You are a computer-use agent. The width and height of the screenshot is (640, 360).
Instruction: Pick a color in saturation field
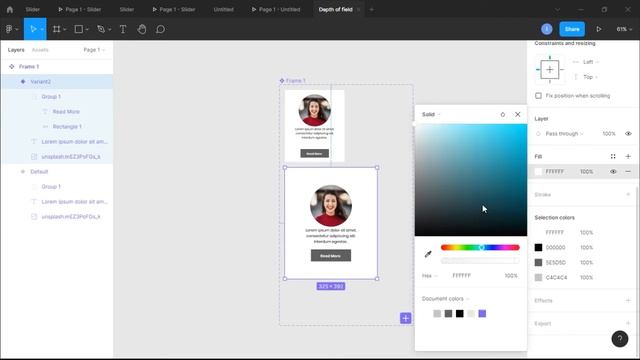coord(471,180)
